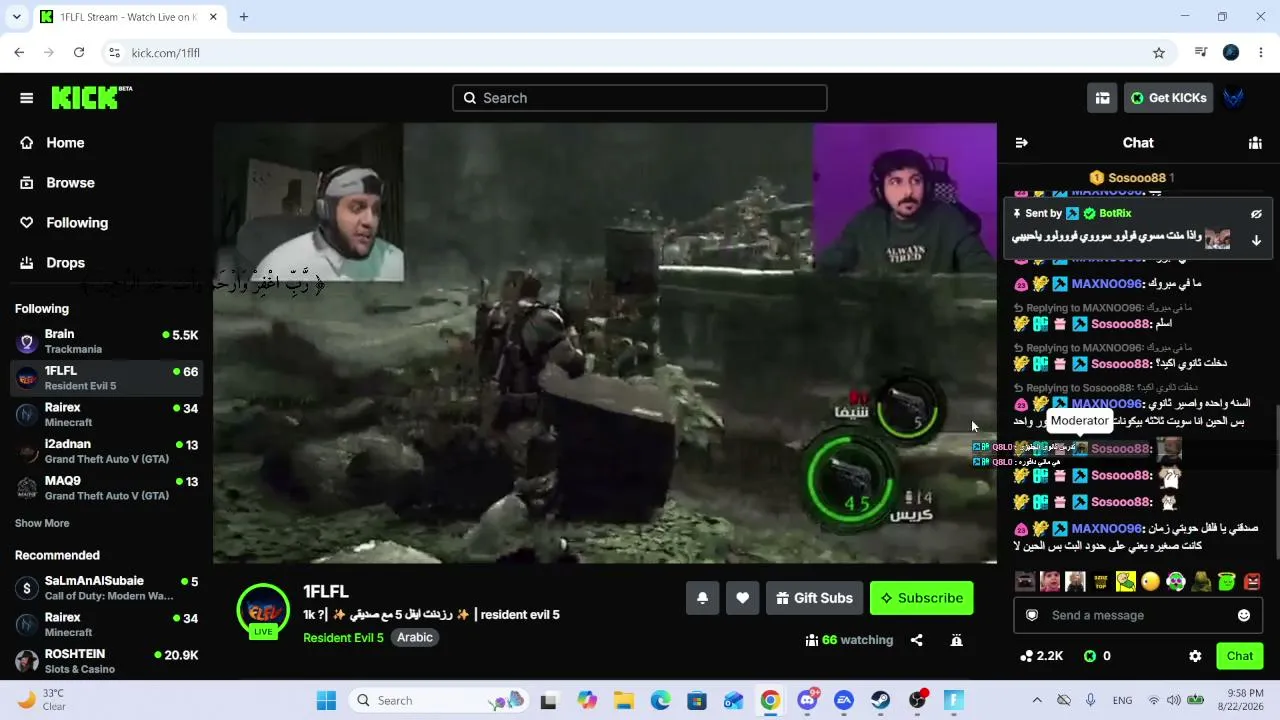Open SaLmAnAlSubaie recommended channel
Viewport: 1280px width, 720px height.
[108, 588]
